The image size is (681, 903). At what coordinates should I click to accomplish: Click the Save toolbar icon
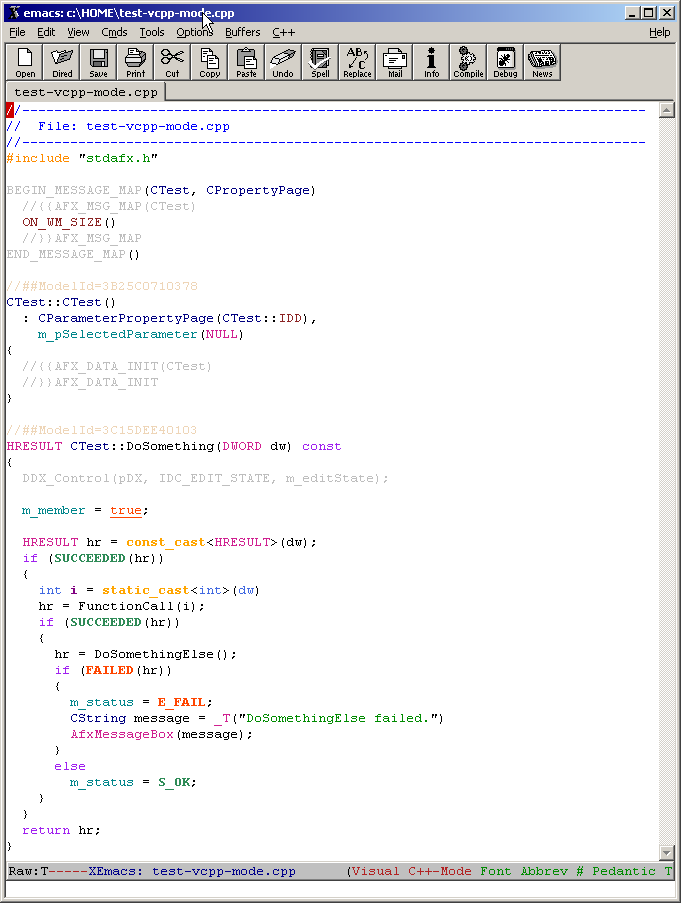click(x=99, y=62)
